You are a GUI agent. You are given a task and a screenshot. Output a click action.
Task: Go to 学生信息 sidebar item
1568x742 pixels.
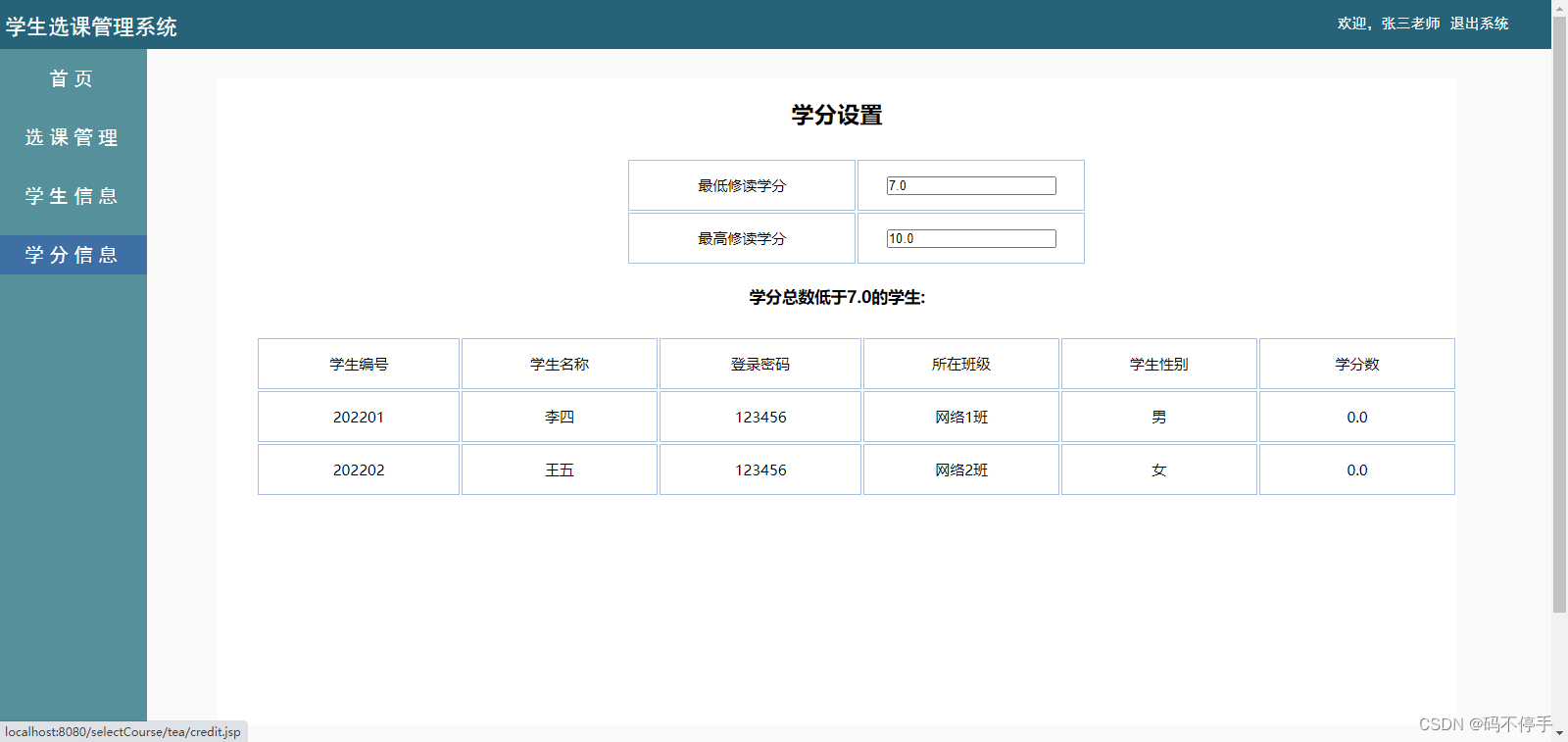(x=73, y=196)
